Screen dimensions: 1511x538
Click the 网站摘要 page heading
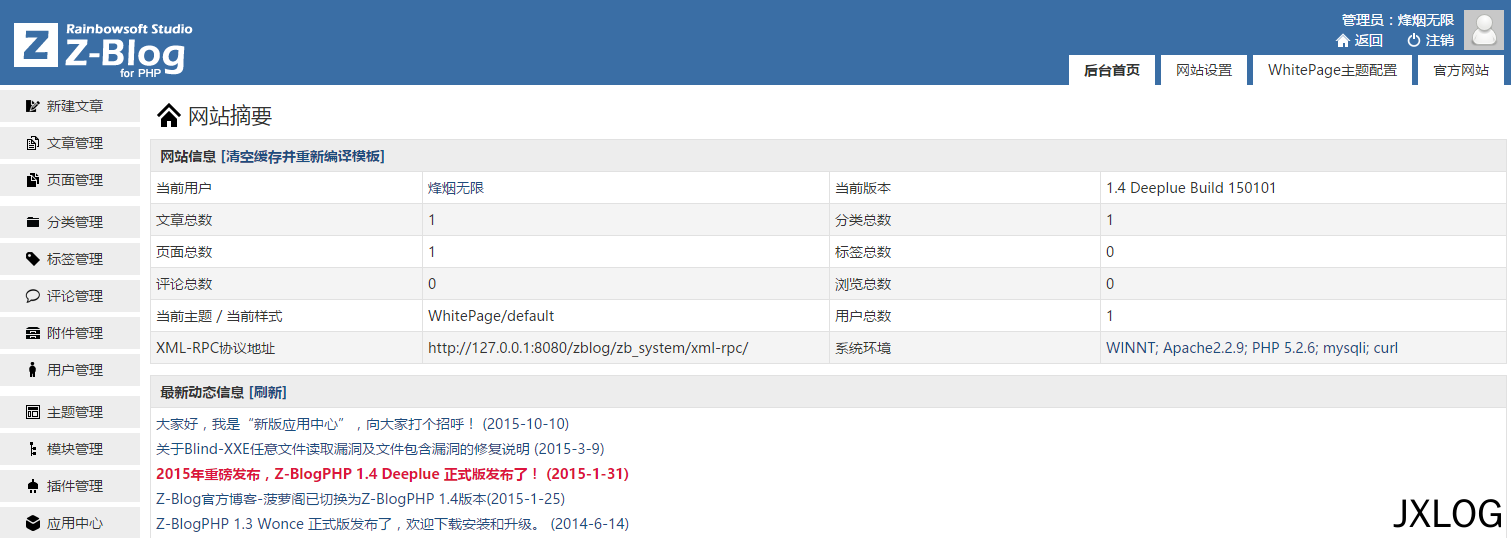coord(230,116)
